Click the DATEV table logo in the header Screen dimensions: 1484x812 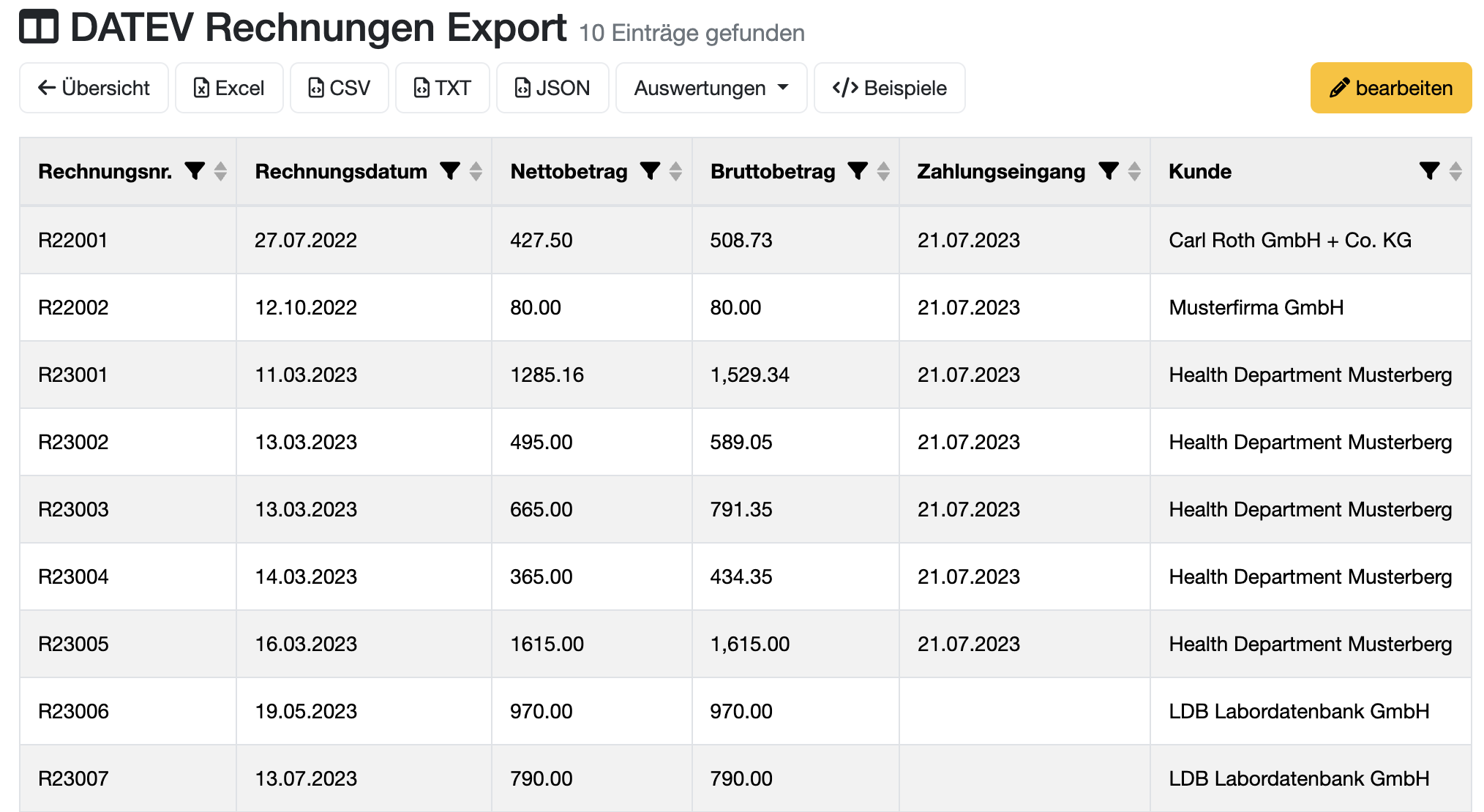click(x=37, y=28)
